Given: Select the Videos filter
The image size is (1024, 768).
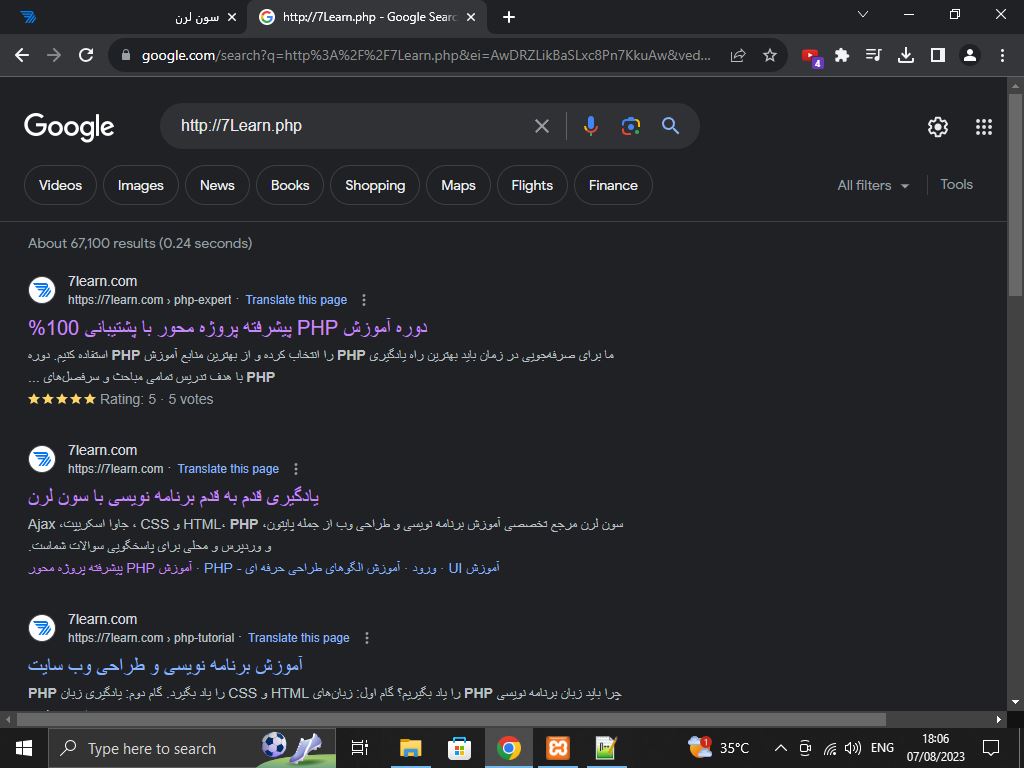Looking at the screenshot, I should (x=60, y=185).
